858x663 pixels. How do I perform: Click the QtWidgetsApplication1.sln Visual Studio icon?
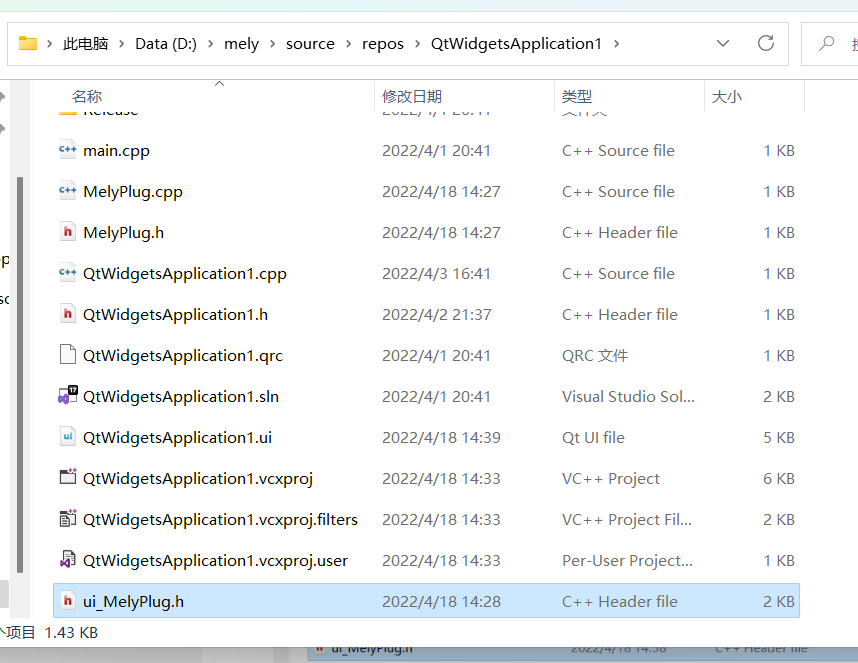pyautogui.click(x=68, y=396)
